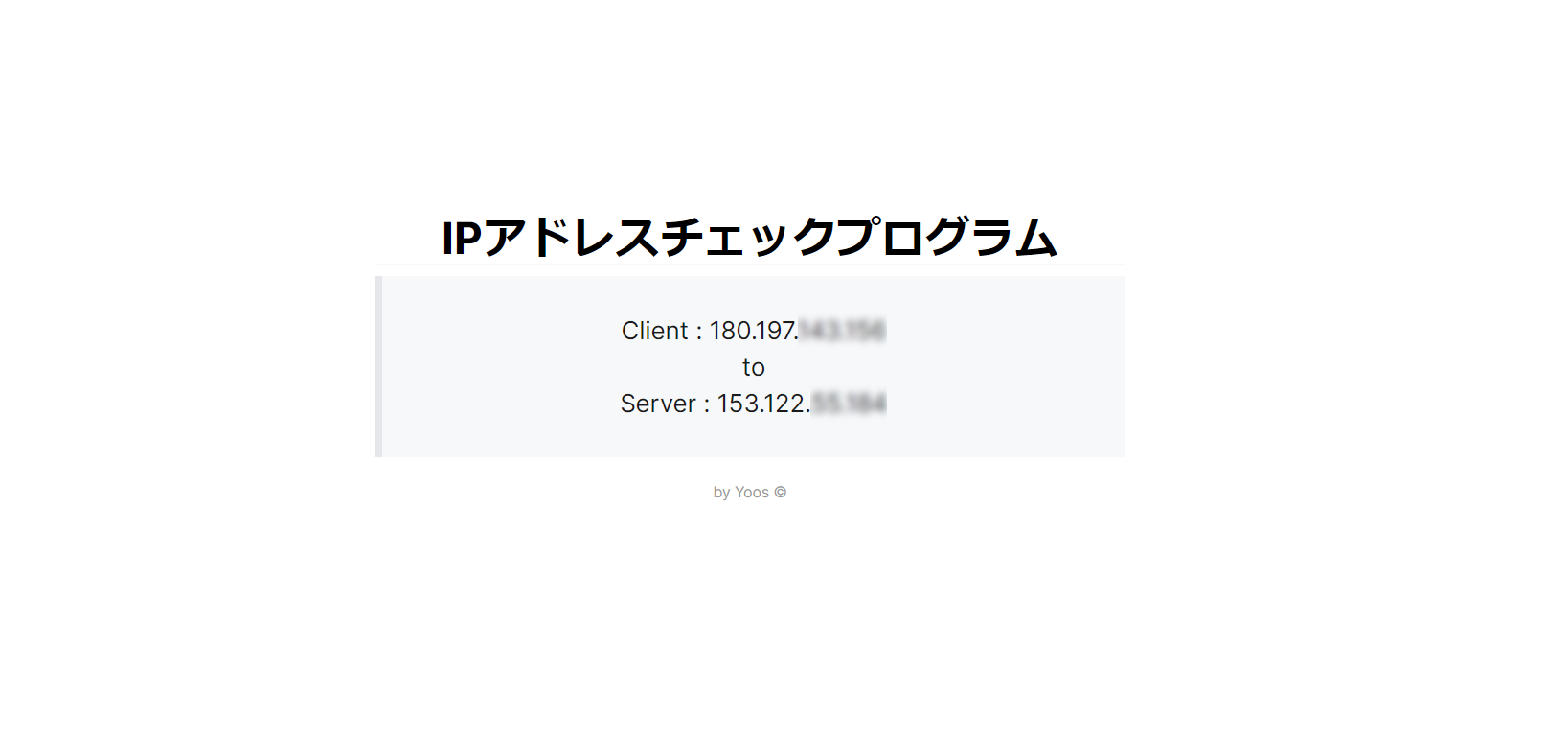1568x738 pixels.
Task: Click the "Yoos" author name
Action: click(x=752, y=493)
